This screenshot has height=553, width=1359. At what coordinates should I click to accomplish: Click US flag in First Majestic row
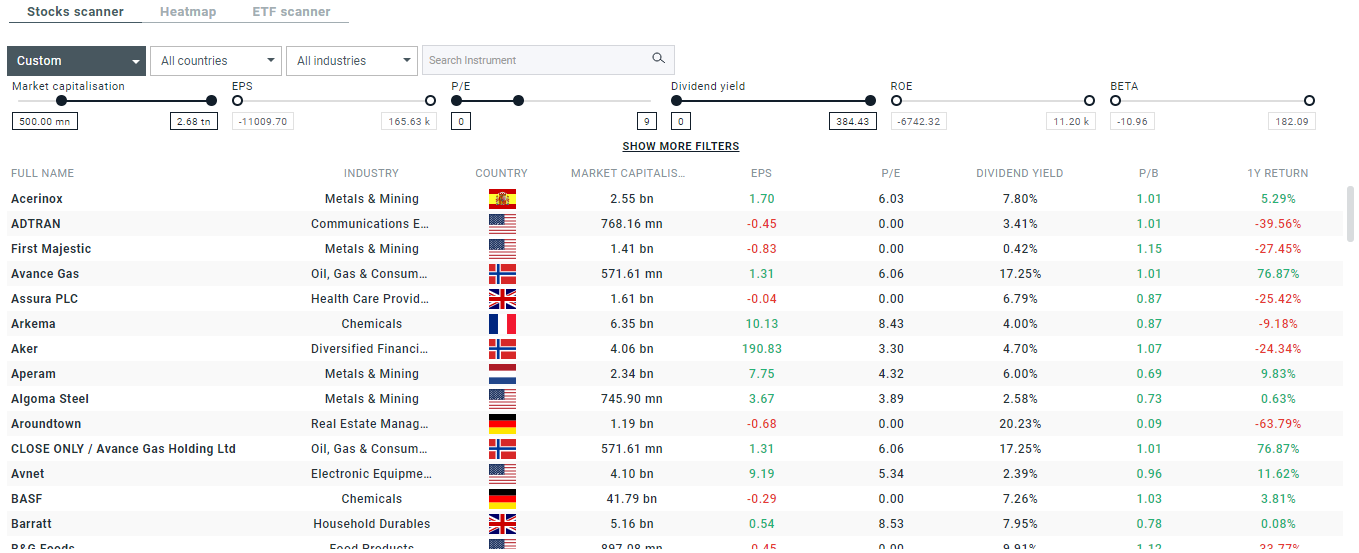point(502,249)
